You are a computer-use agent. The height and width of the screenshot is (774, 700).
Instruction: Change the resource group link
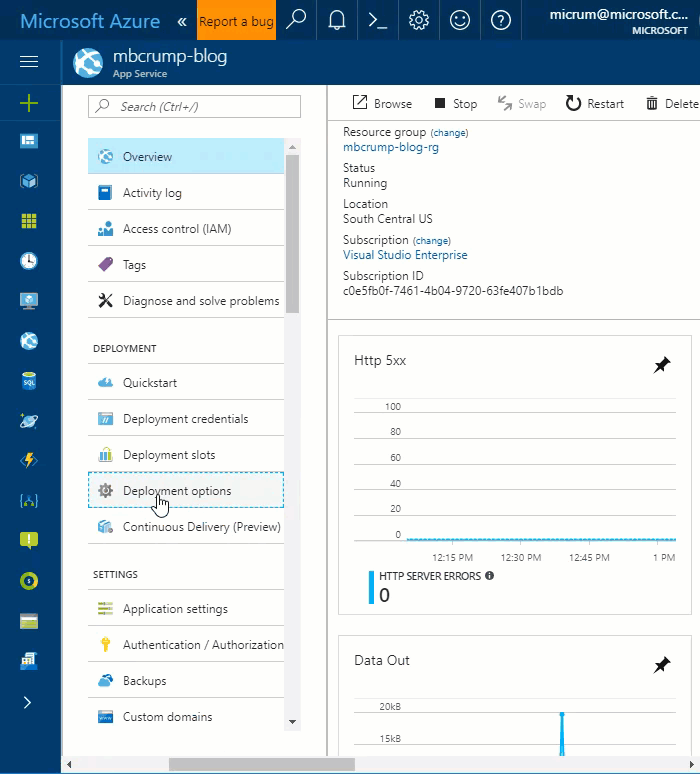coord(449,133)
